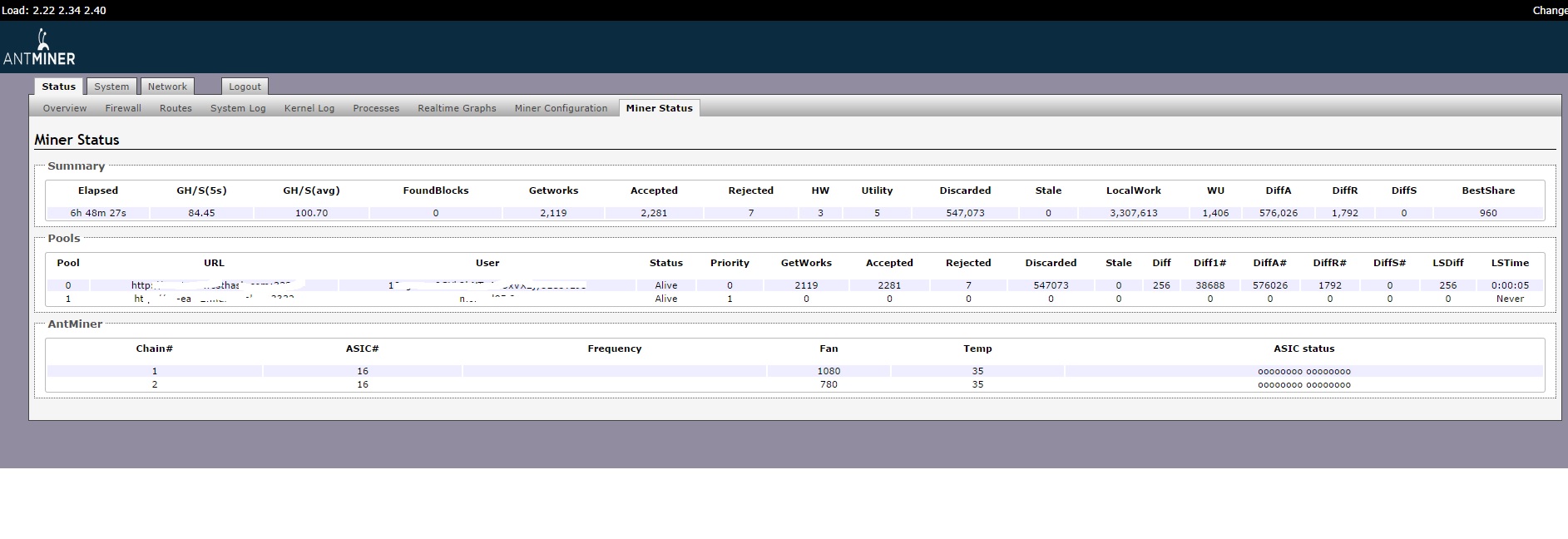Open the Kernel Log sub-tab
Screen dimensions: 1568x539
(x=309, y=108)
